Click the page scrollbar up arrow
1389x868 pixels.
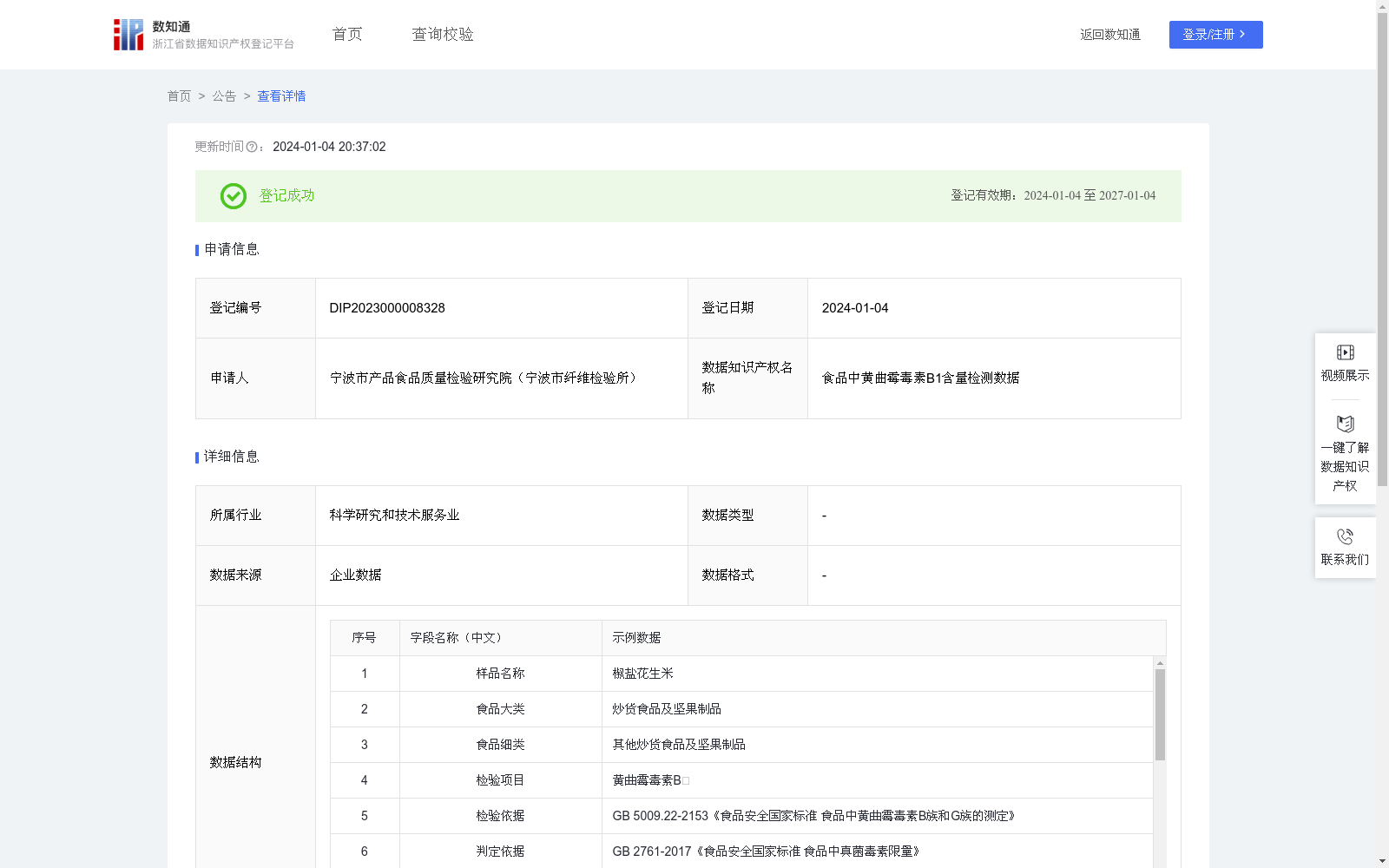click(1382, 6)
